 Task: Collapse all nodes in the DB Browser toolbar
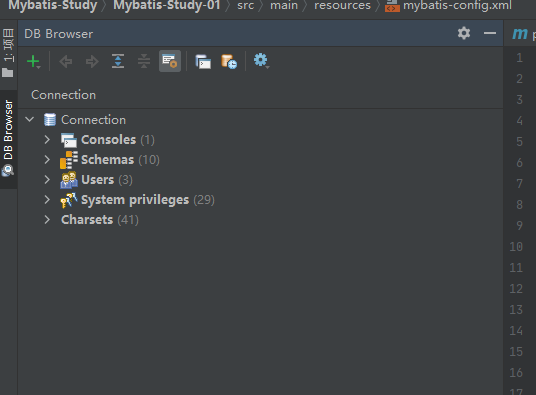tap(144, 62)
